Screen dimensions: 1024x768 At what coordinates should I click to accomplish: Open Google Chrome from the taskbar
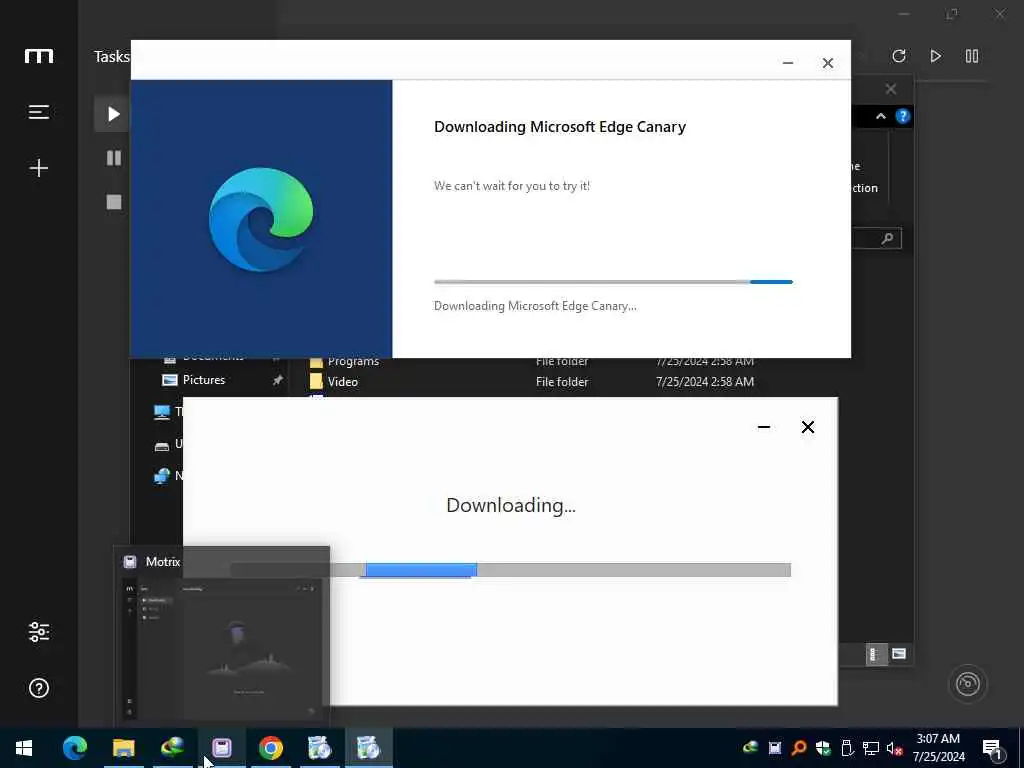coord(270,748)
